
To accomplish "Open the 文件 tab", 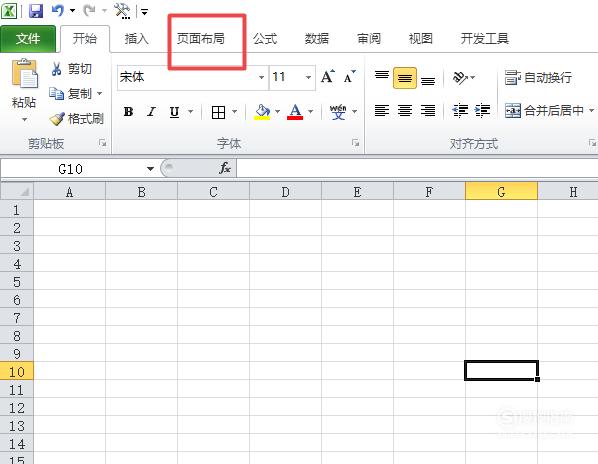I will [x=28, y=39].
